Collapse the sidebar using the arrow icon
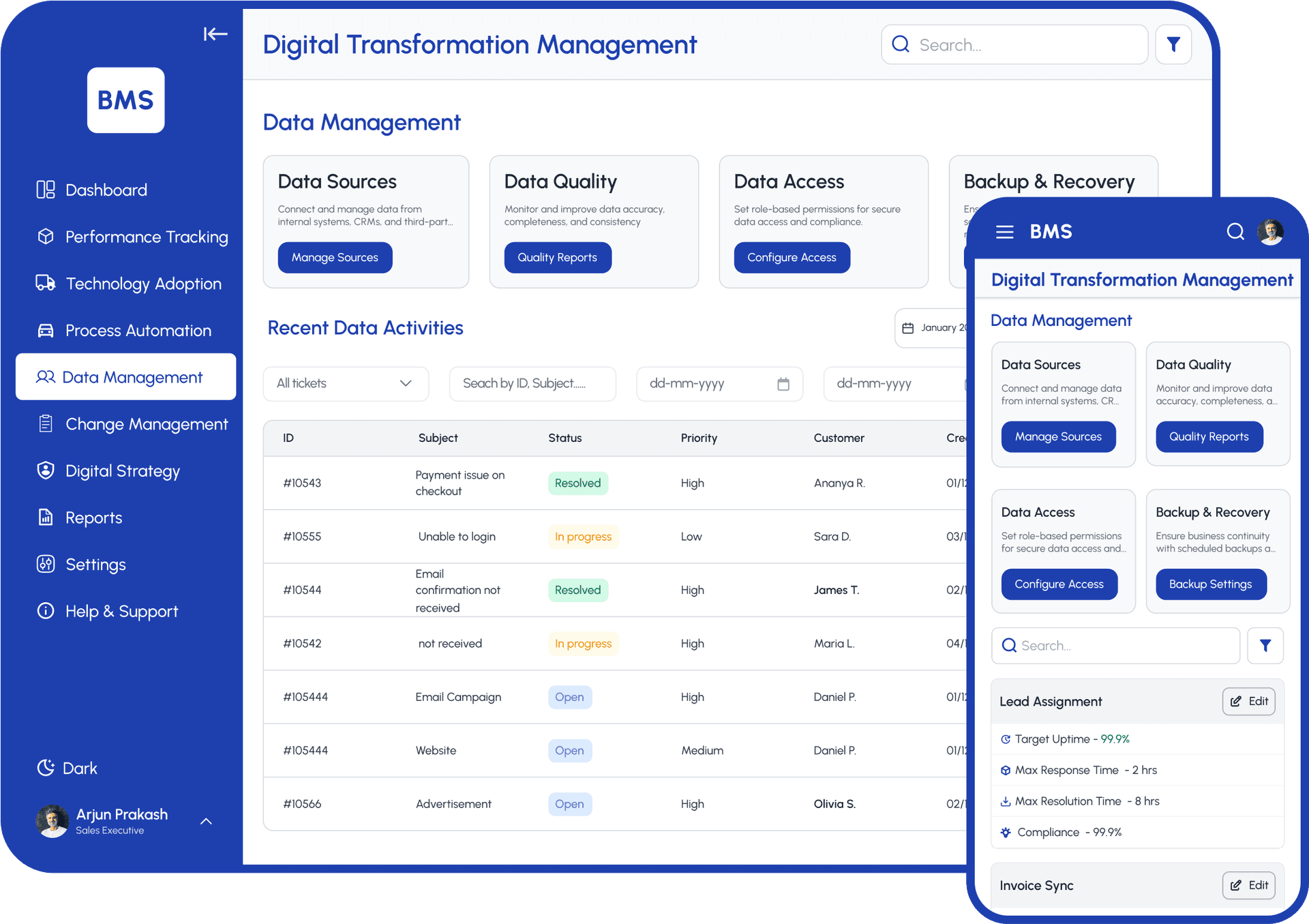1309x924 pixels. click(x=215, y=34)
